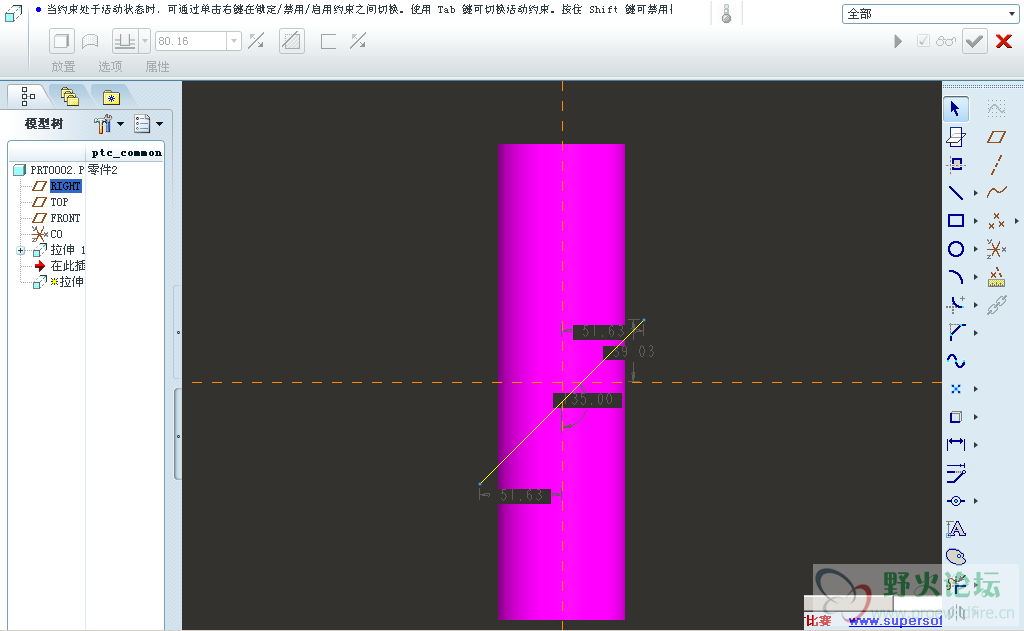
Task: Open the 放置 placement panel
Action: pos(63,67)
